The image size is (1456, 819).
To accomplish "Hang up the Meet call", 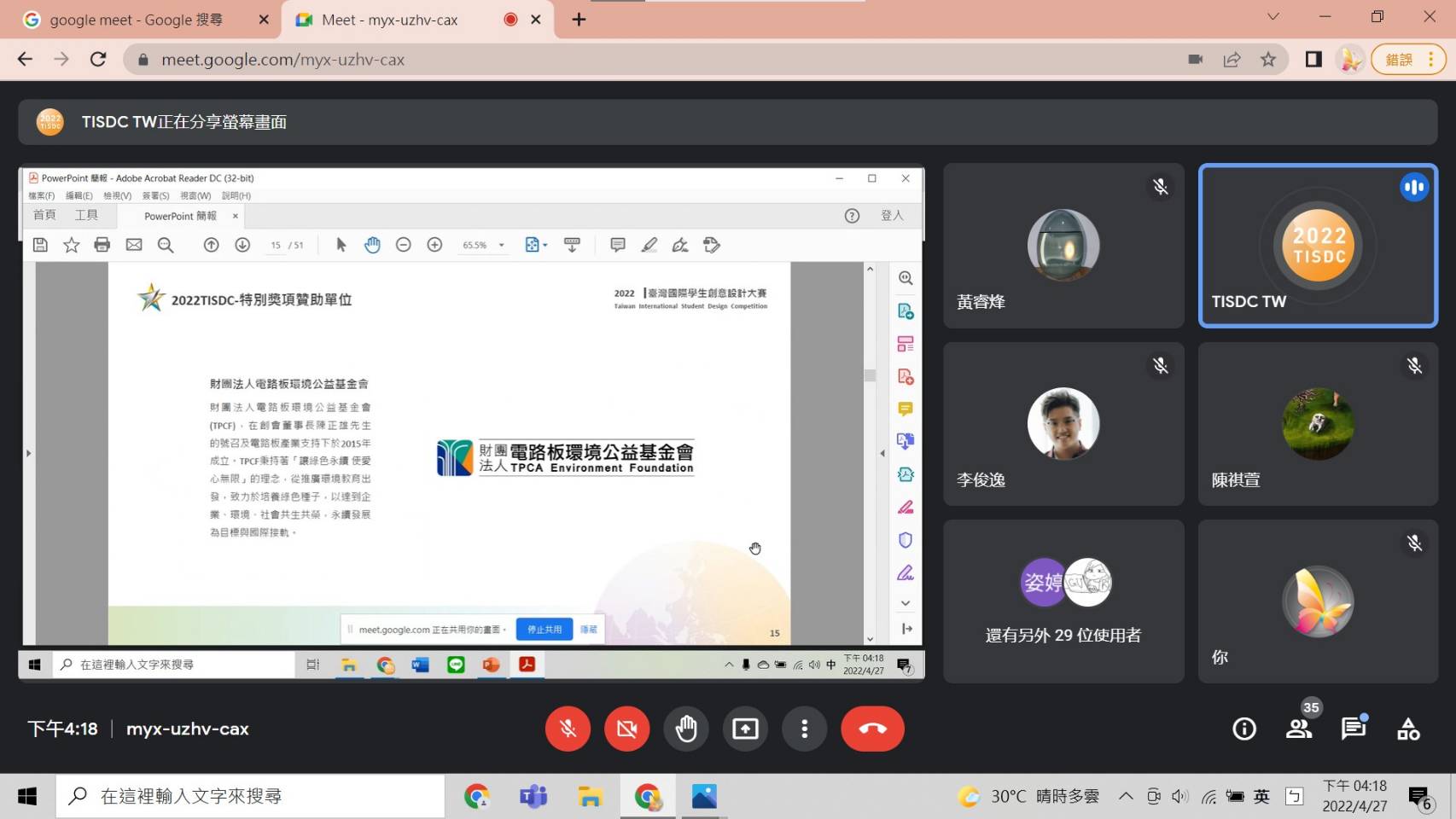I will (x=871, y=729).
